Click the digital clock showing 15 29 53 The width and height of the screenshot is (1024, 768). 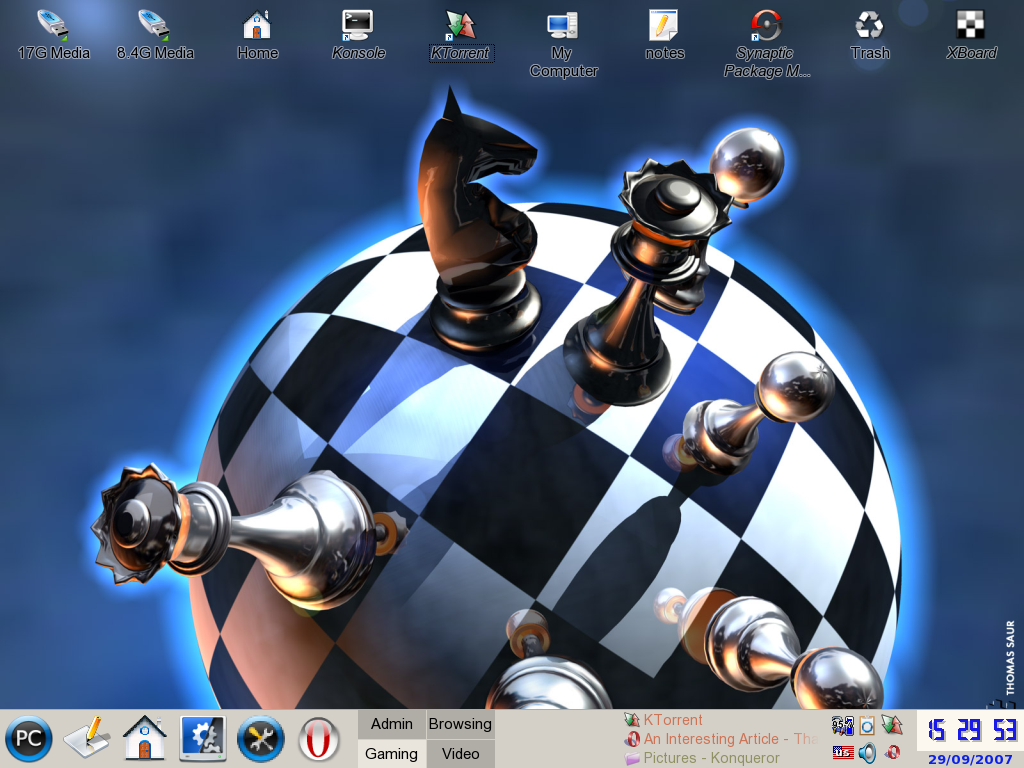(970, 729)
